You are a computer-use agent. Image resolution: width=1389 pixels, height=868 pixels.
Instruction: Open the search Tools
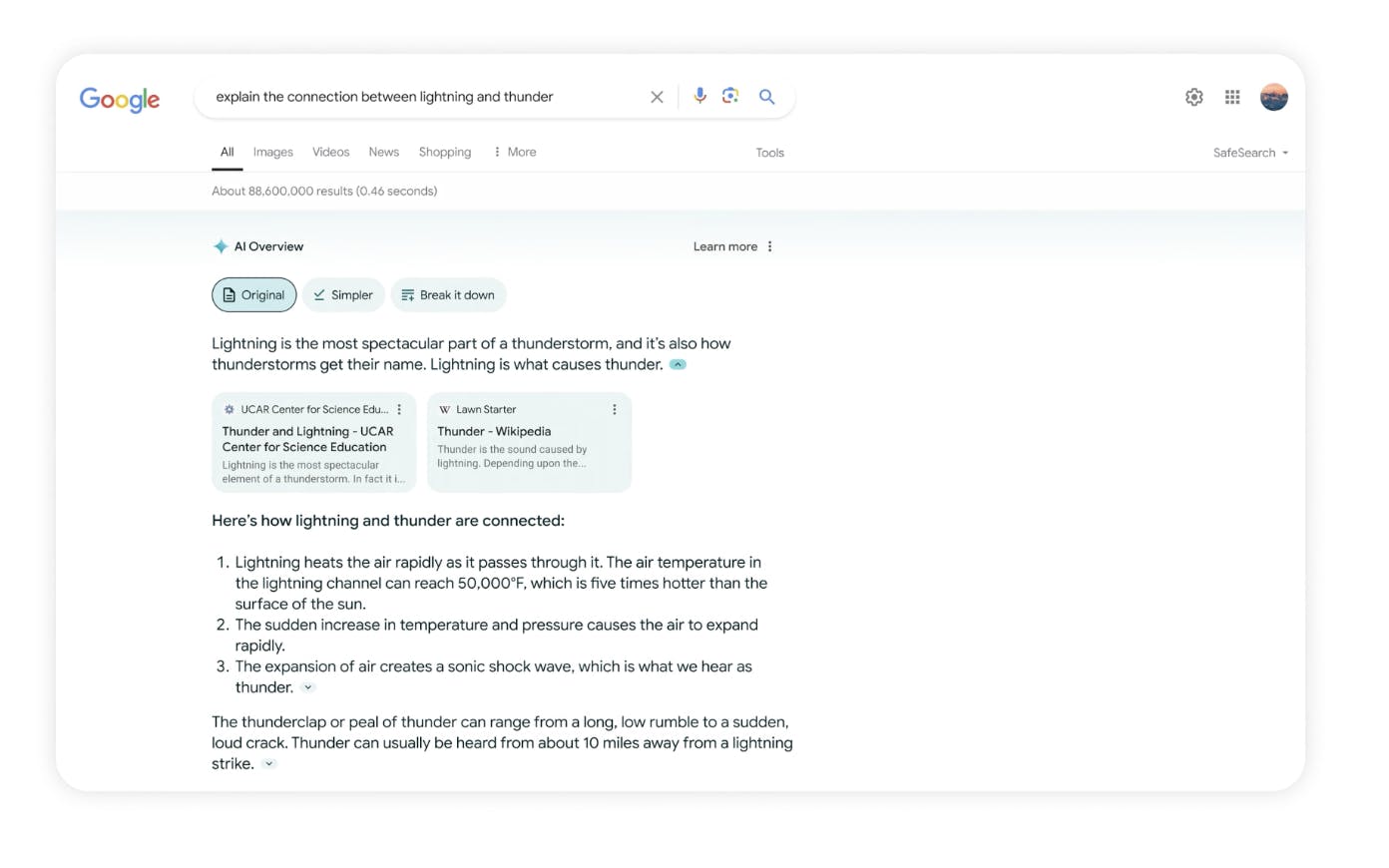pos(769,153)
